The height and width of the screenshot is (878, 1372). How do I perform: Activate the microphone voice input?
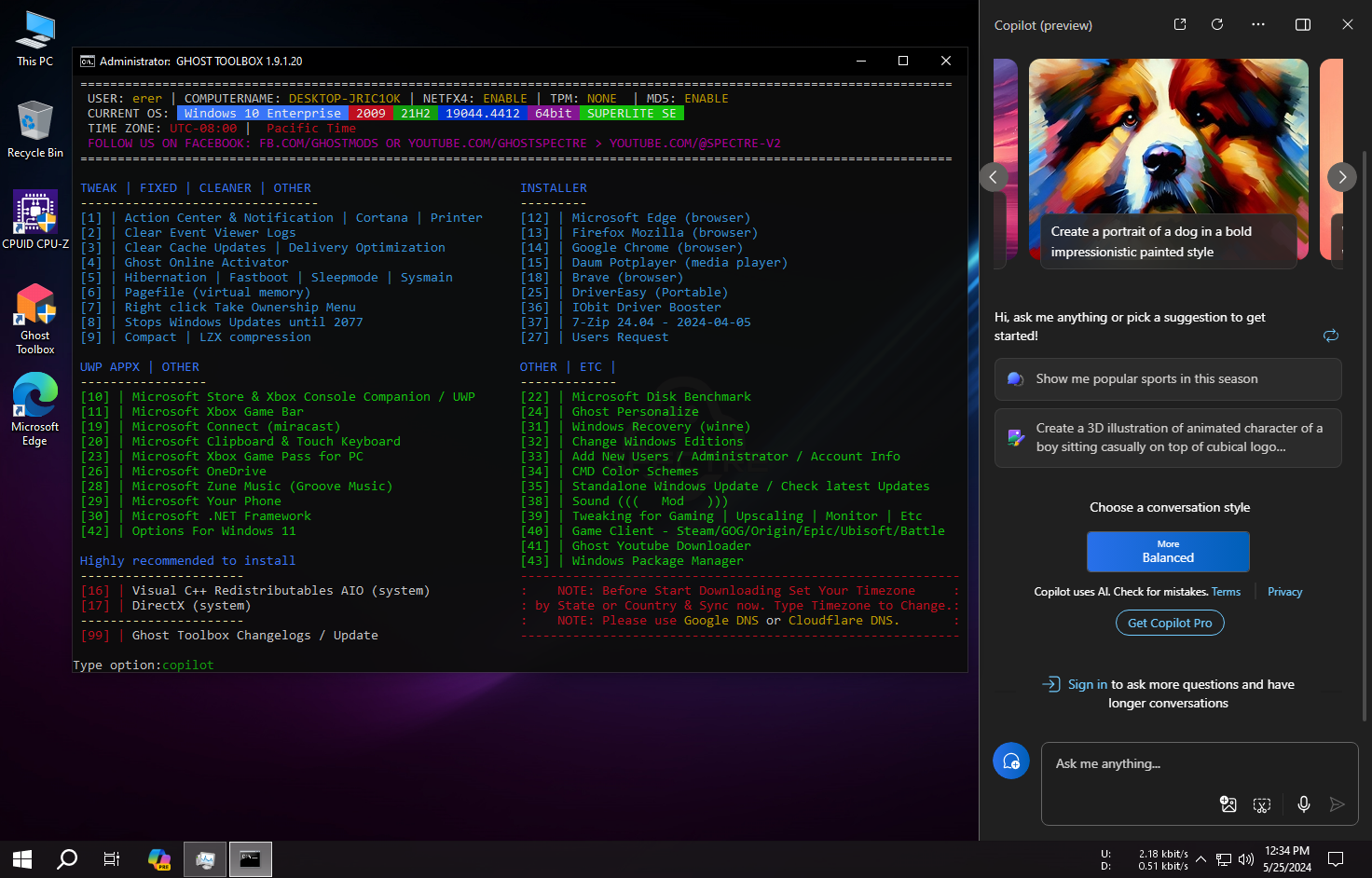[x=1304, y=804]
